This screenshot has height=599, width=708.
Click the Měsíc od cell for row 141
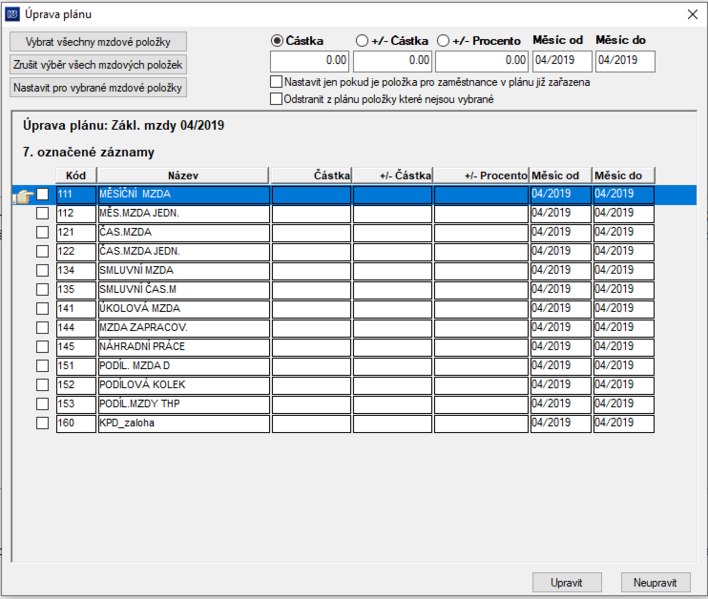561,309
